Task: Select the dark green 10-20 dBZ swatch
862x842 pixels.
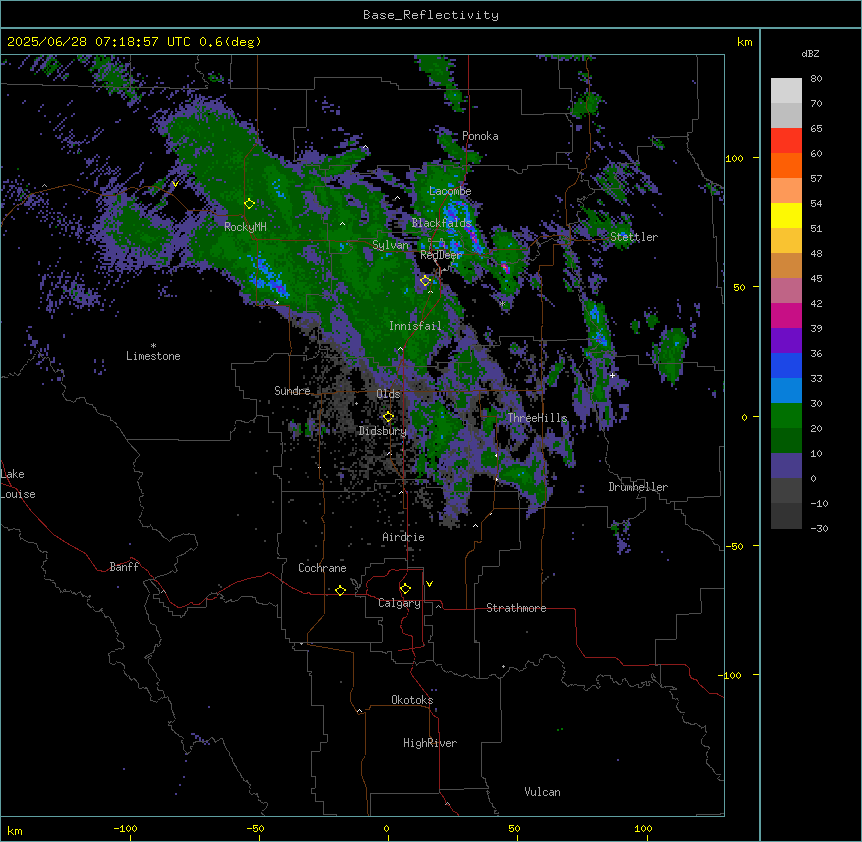Action: 786,441
